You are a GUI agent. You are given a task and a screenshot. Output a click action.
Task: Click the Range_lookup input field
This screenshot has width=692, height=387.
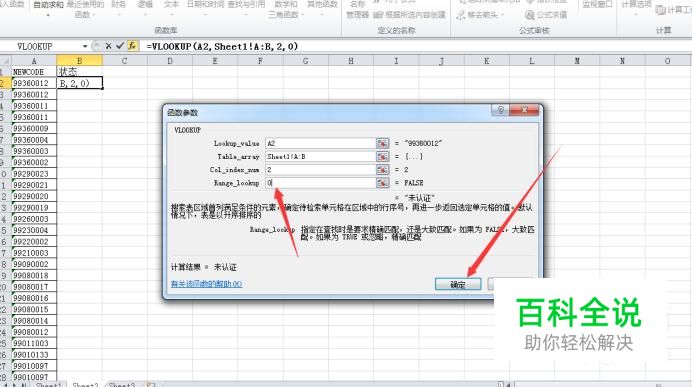tap(320, 183)
